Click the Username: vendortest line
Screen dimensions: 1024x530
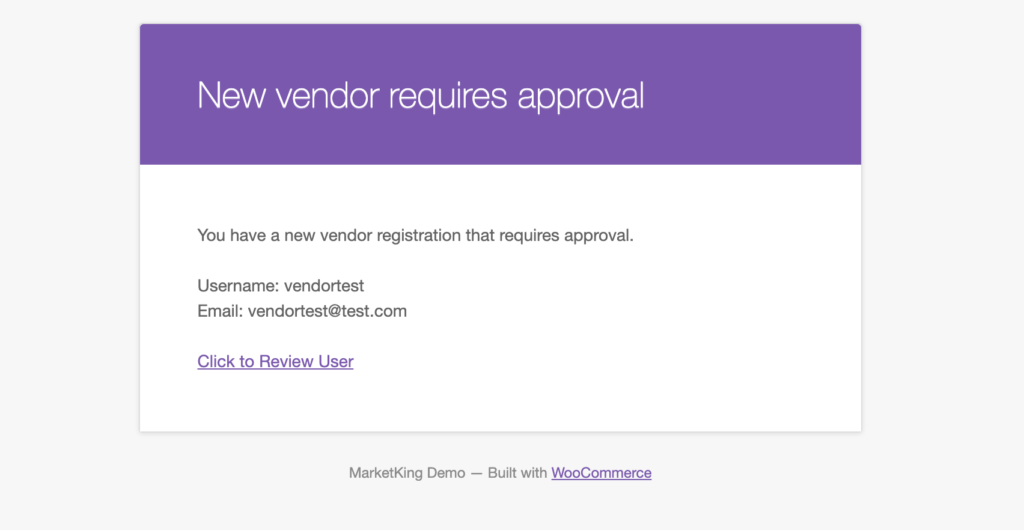[281, 286]
